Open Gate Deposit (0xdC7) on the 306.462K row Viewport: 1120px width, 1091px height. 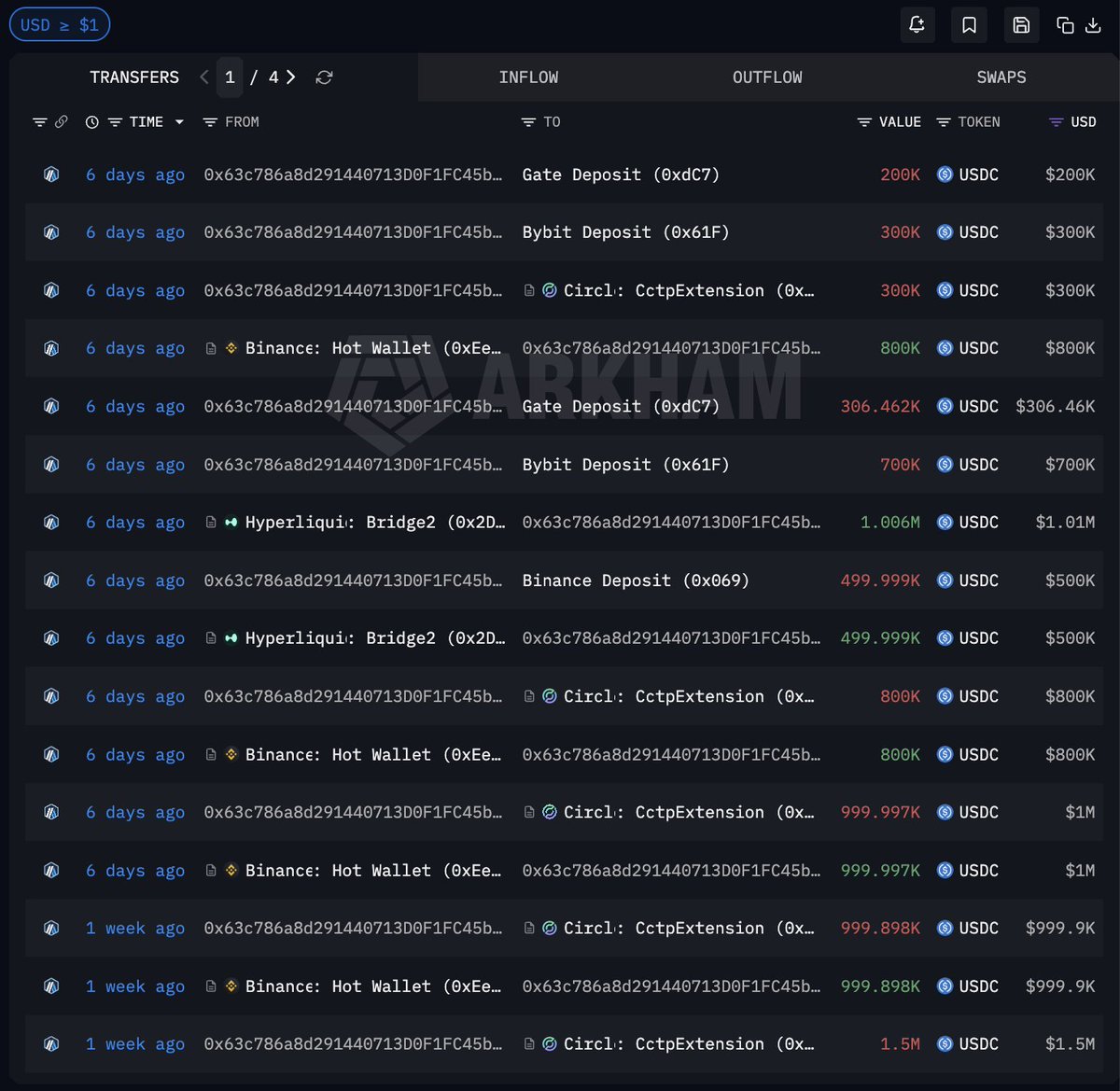[621, 407]
